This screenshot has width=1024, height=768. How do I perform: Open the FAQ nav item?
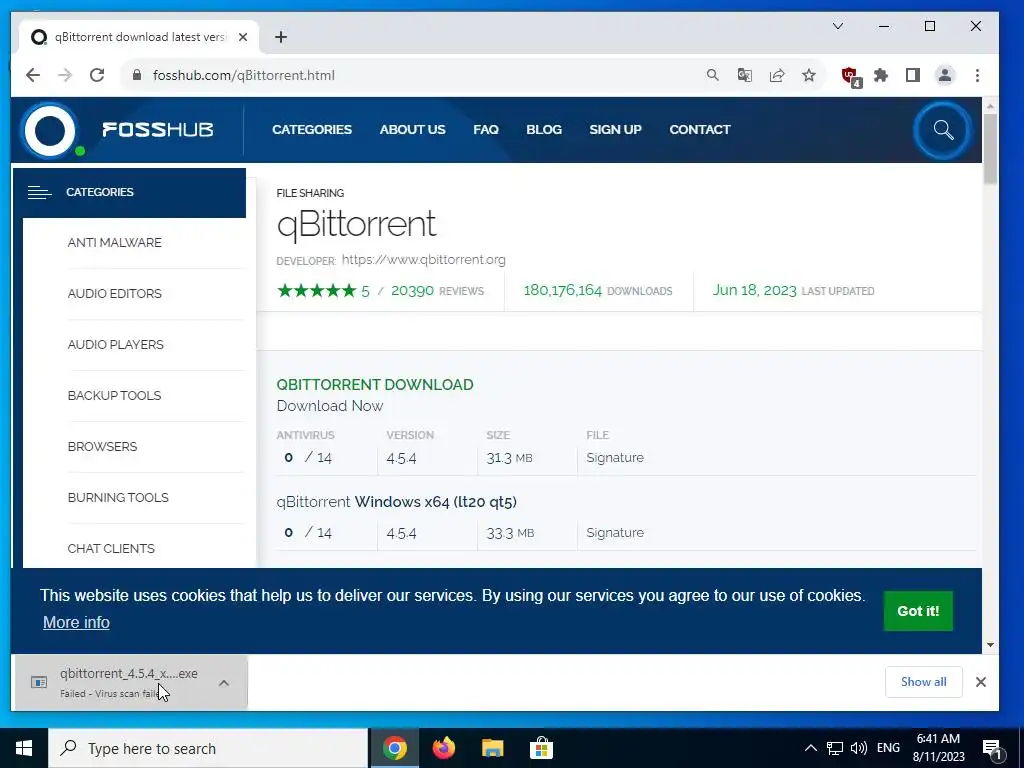[x=485, y=129]
